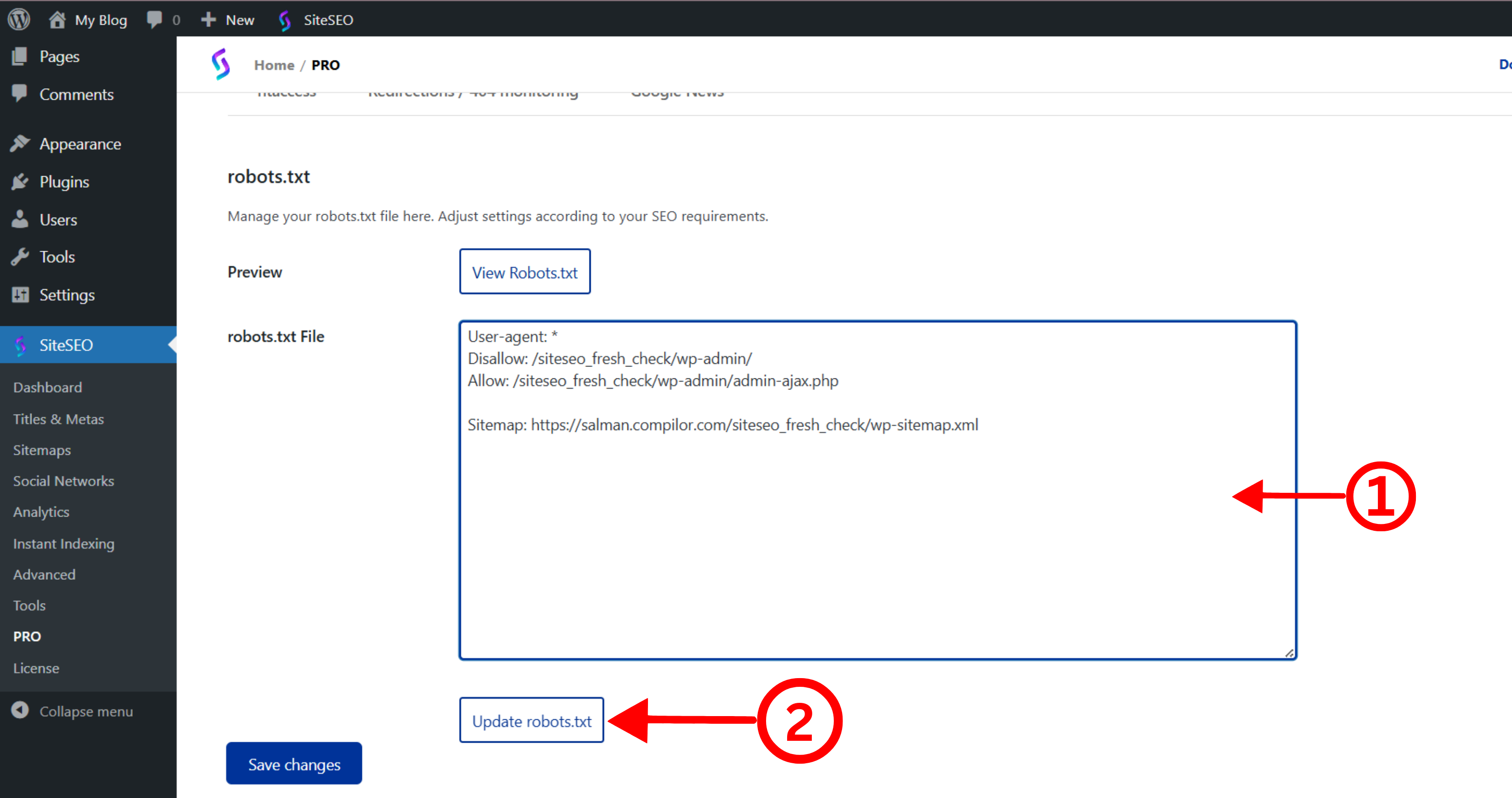
Task: Click the Sitemap URL line in textarea
Action: (x=723, y=425)
